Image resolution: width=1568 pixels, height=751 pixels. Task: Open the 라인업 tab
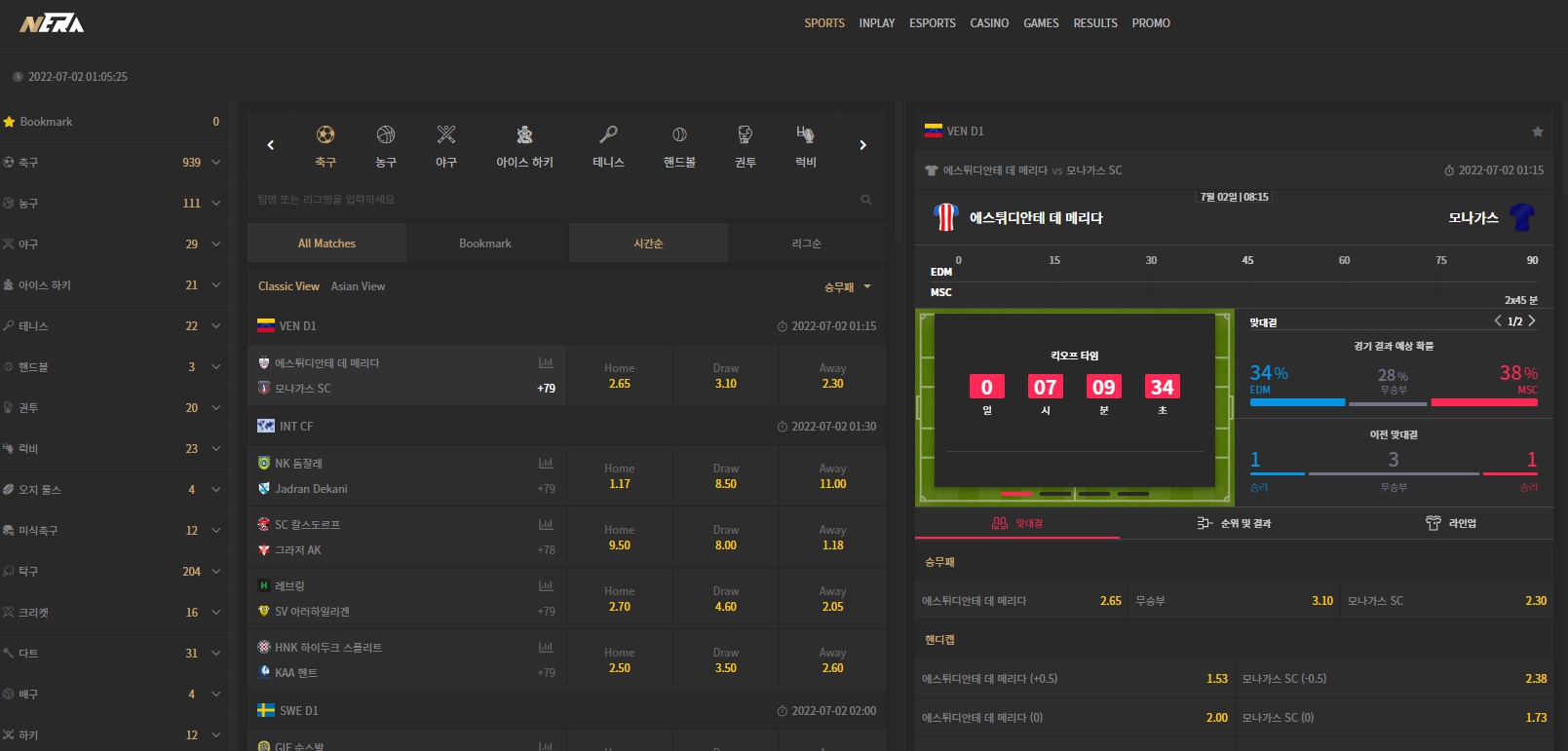click(x=1451, y=523)
